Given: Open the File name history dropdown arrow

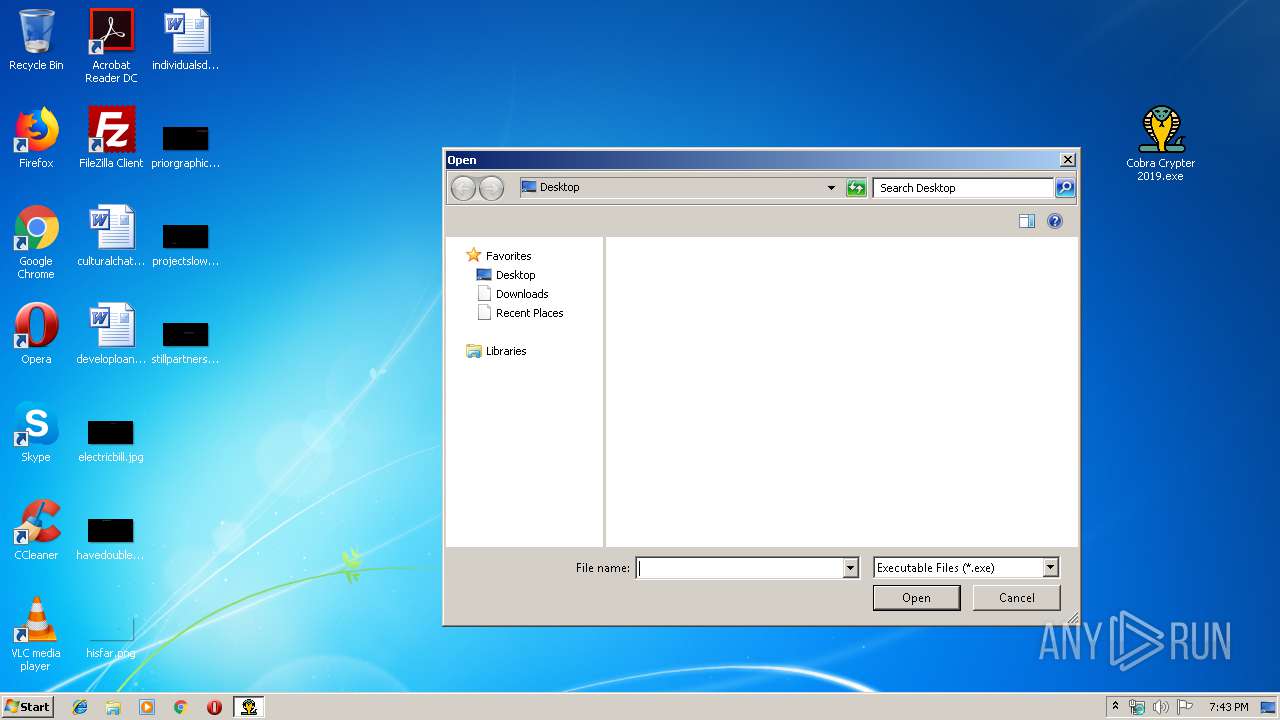Looking at the screenshot, I should click(851, 568).
